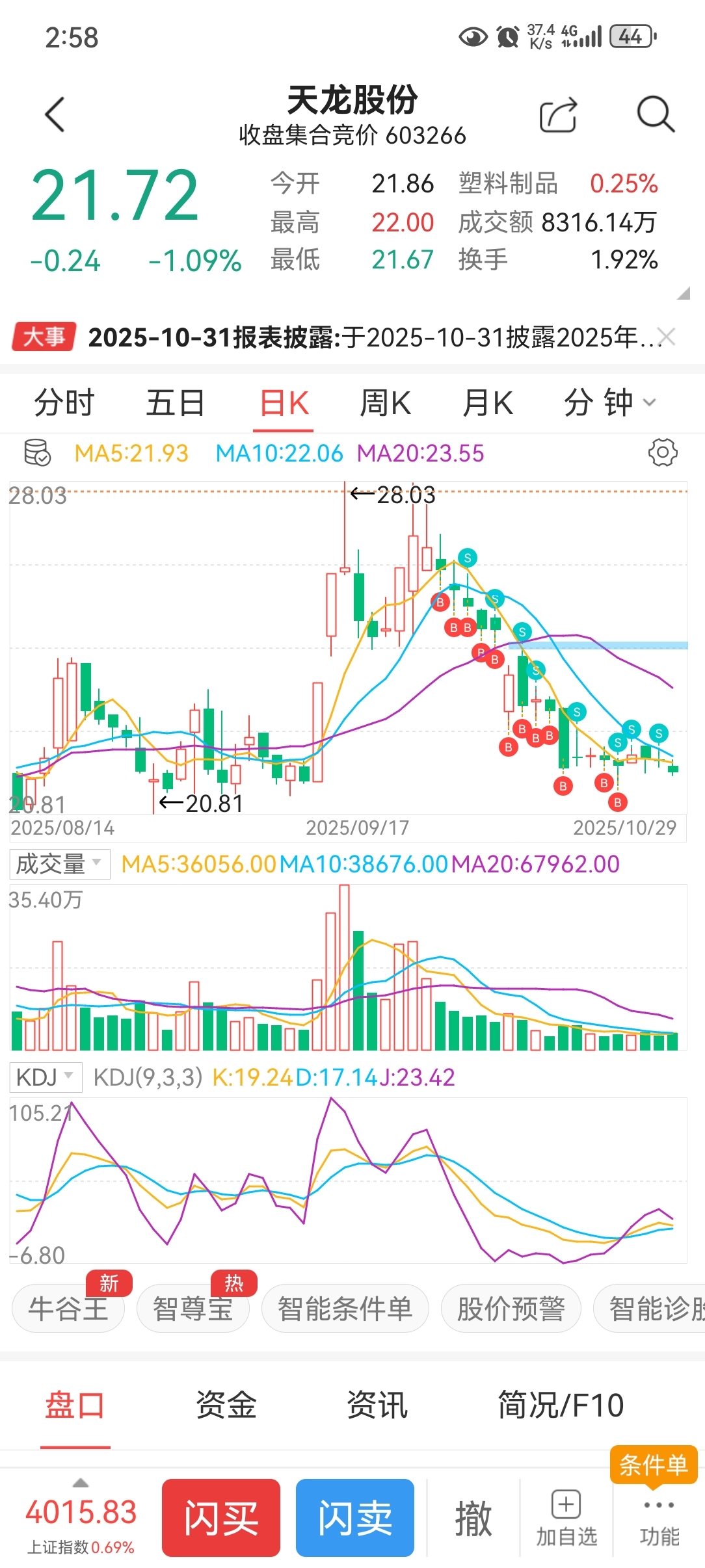This screenshot has height=1568, width=705.
Task: Open 股价预警 chip
Action: point(511,1308)
